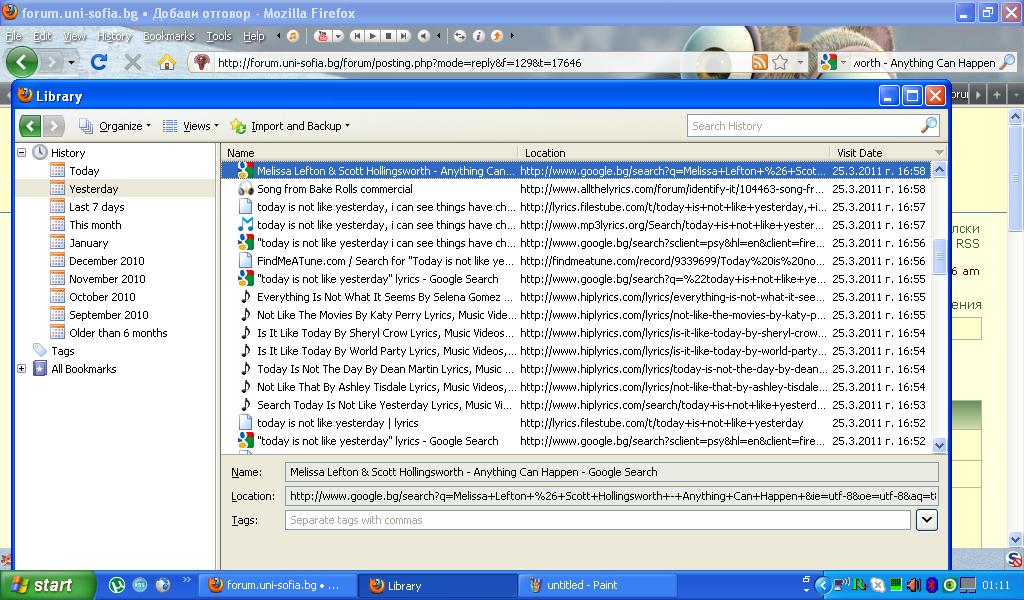Expand the All Bookmarks tree node

click(22, 369)
